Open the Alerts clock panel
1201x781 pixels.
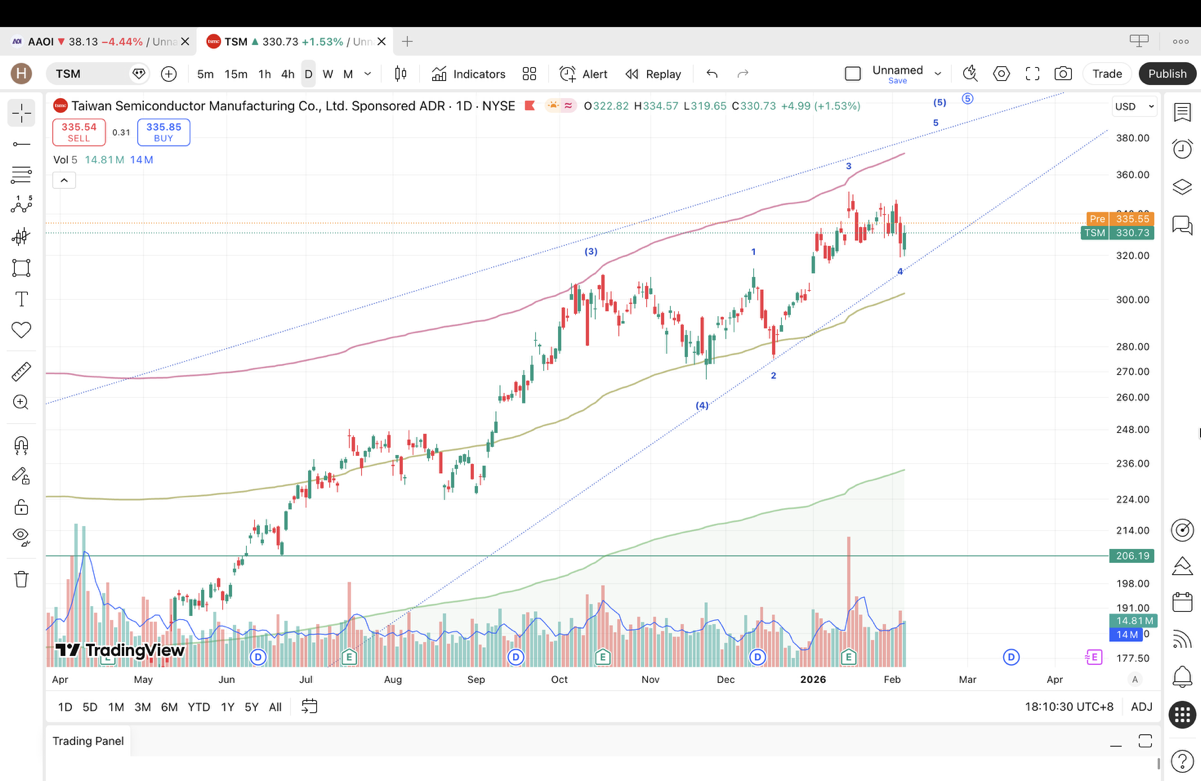(x=1182, y=149)
